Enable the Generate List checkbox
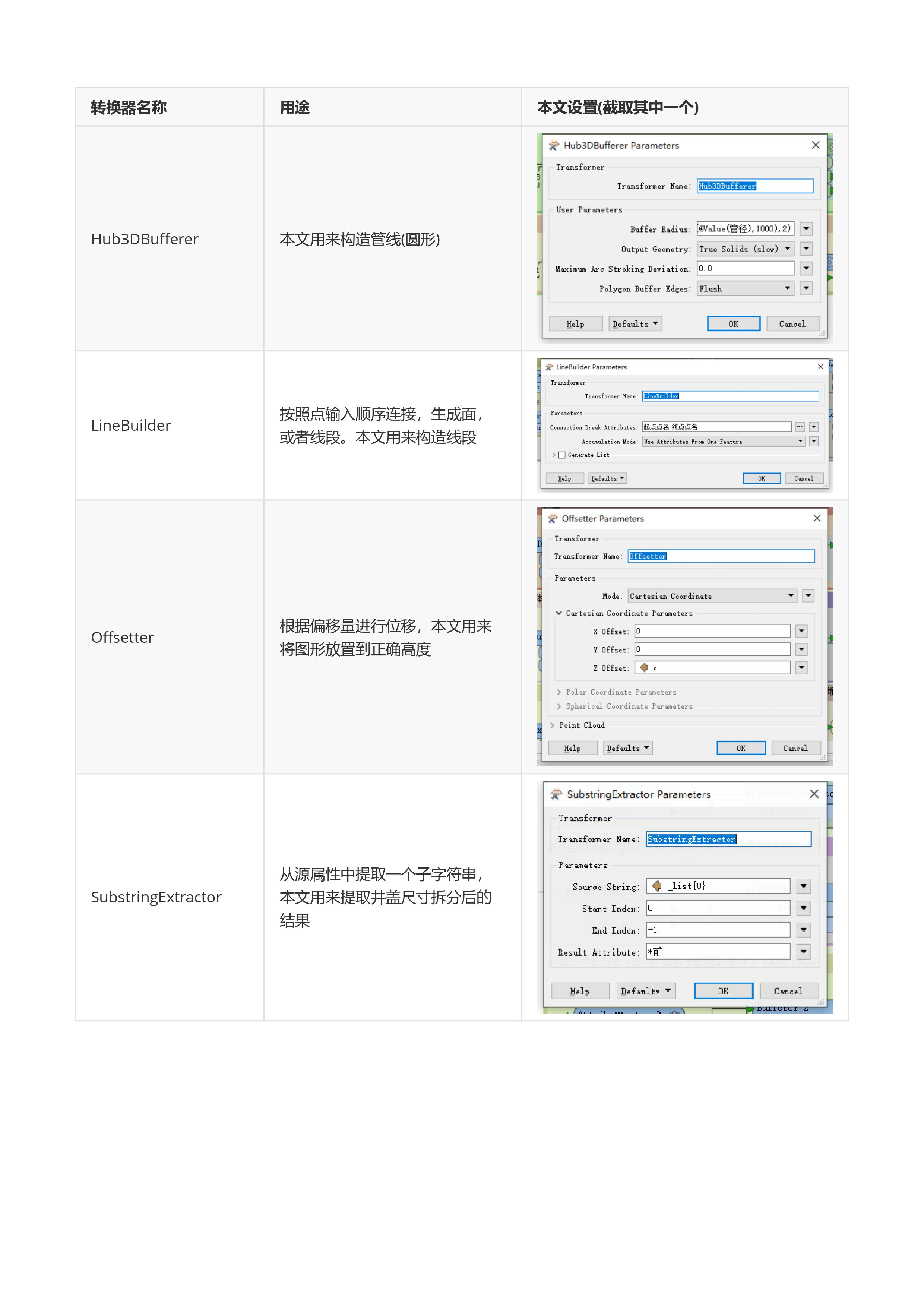Screen dimensions: 924x1306 [562, 455]
